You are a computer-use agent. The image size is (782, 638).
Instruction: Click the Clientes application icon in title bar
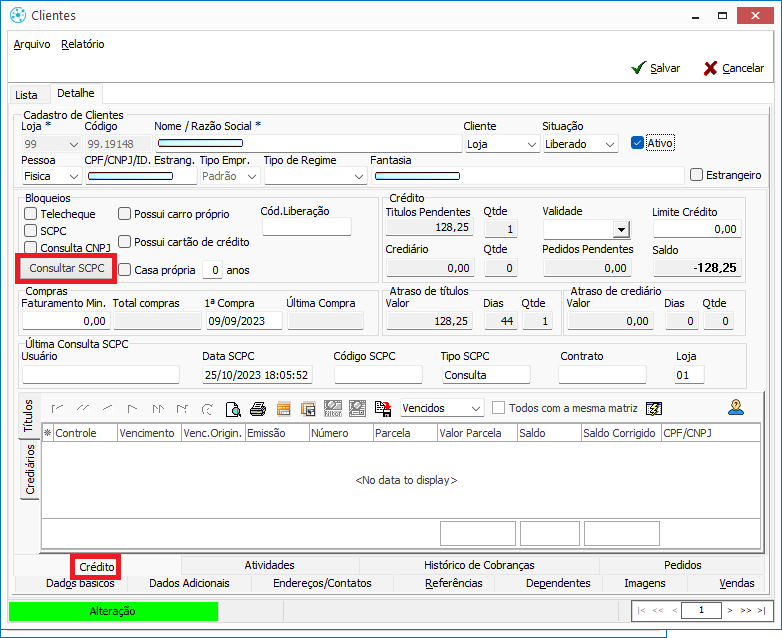click(x=18, y=15)
